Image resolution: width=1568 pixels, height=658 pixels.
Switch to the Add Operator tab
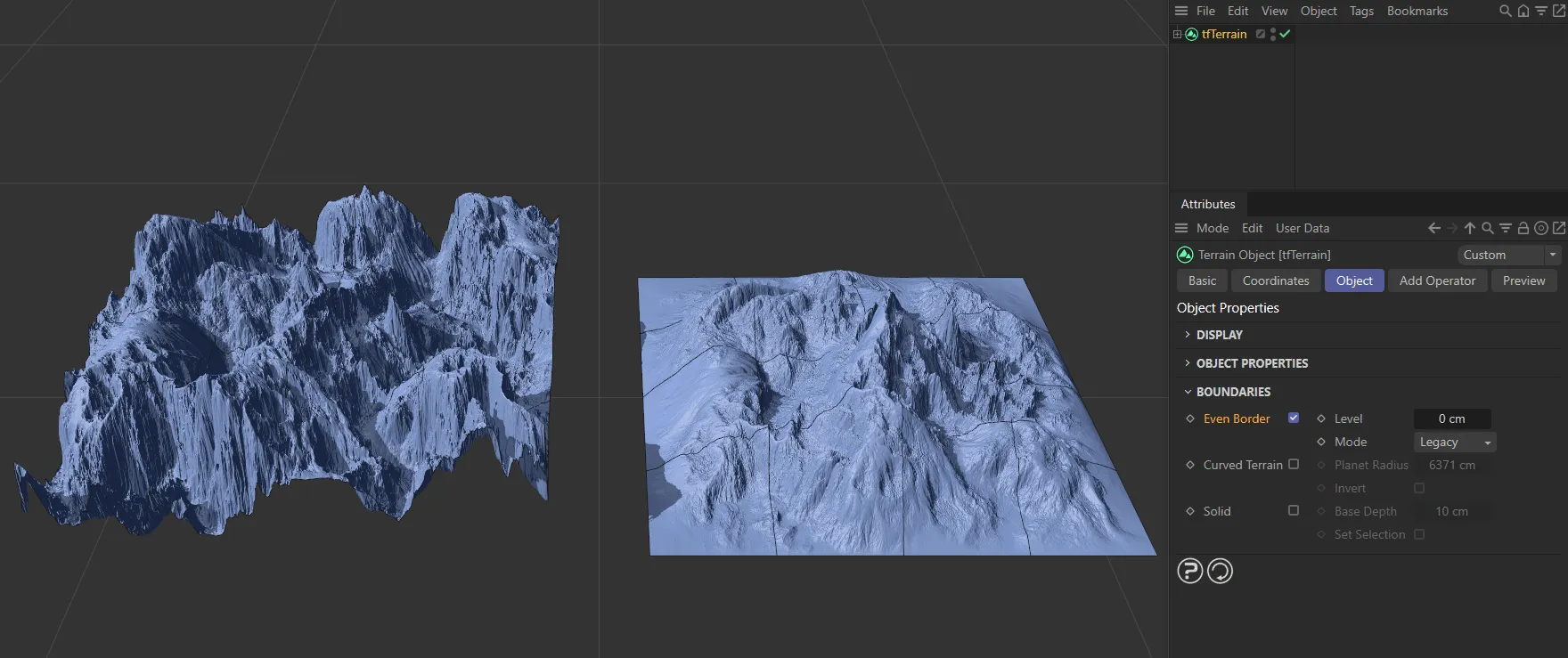(1437, 280)
